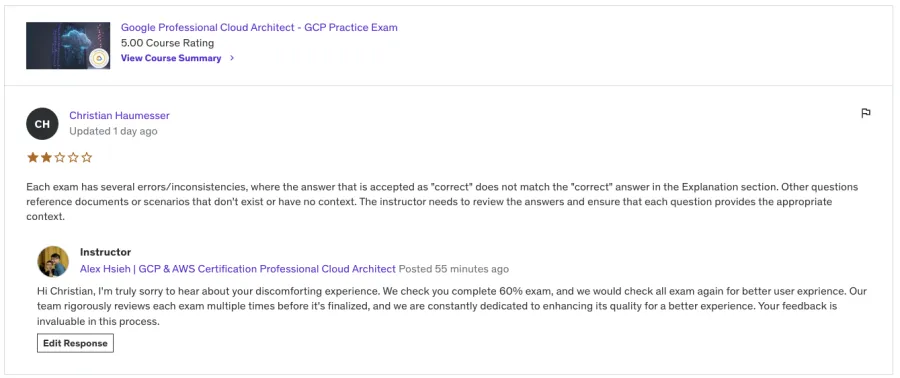Click the Instructor label above response

(x=106, y=252)
